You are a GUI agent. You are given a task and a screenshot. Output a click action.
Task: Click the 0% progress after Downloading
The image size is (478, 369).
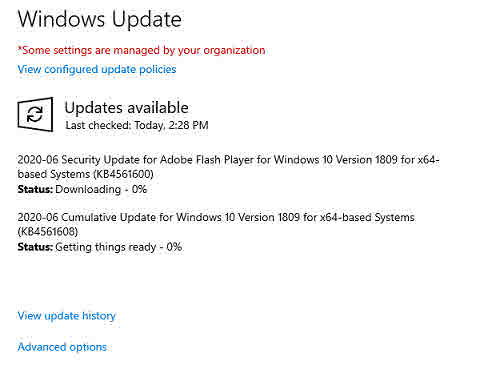[139, 189]
